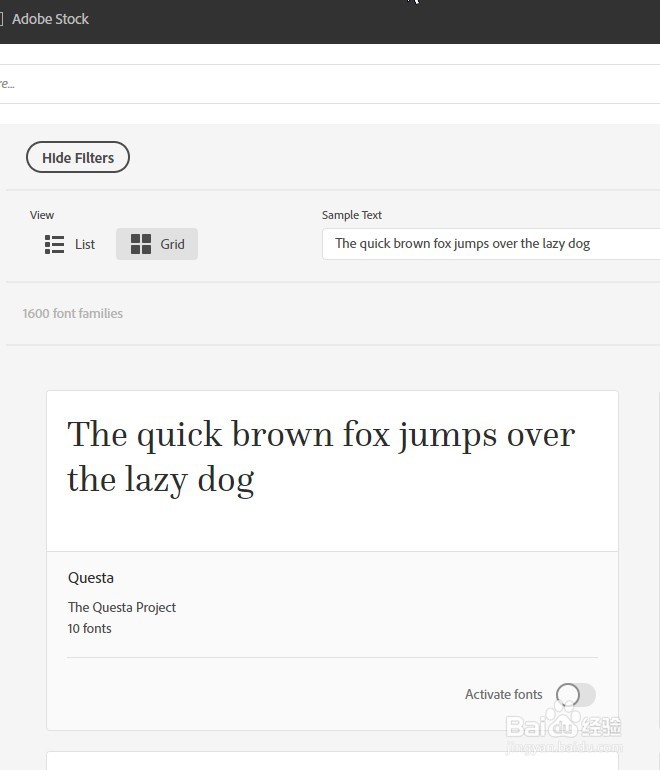Click the 'View' label above List
Image resolution: width=660 pixels, height=770 pixels.
click(42, 215)
